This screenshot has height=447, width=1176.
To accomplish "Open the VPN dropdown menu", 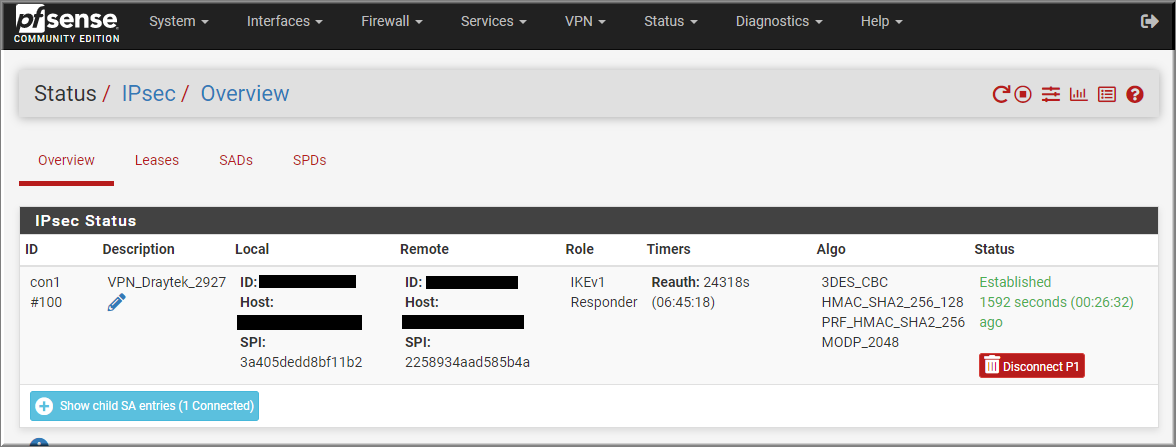I will pyautogui.click(x=586, y=22).
